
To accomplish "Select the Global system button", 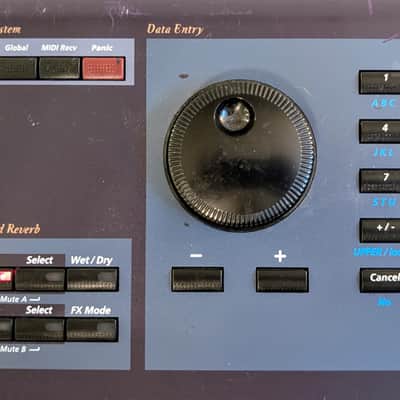I will (18, 68).
